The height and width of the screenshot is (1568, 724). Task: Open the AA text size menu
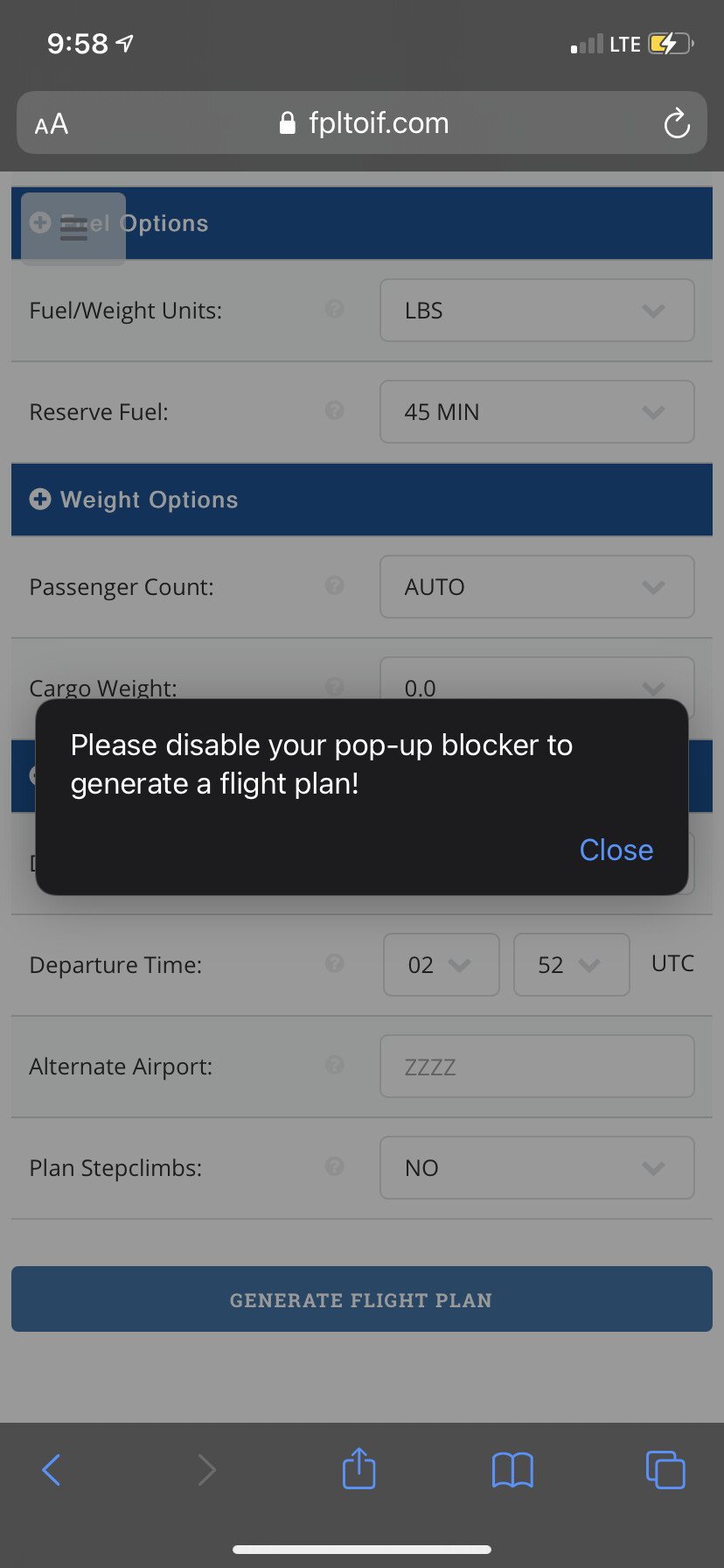click(x=52, y=124)
